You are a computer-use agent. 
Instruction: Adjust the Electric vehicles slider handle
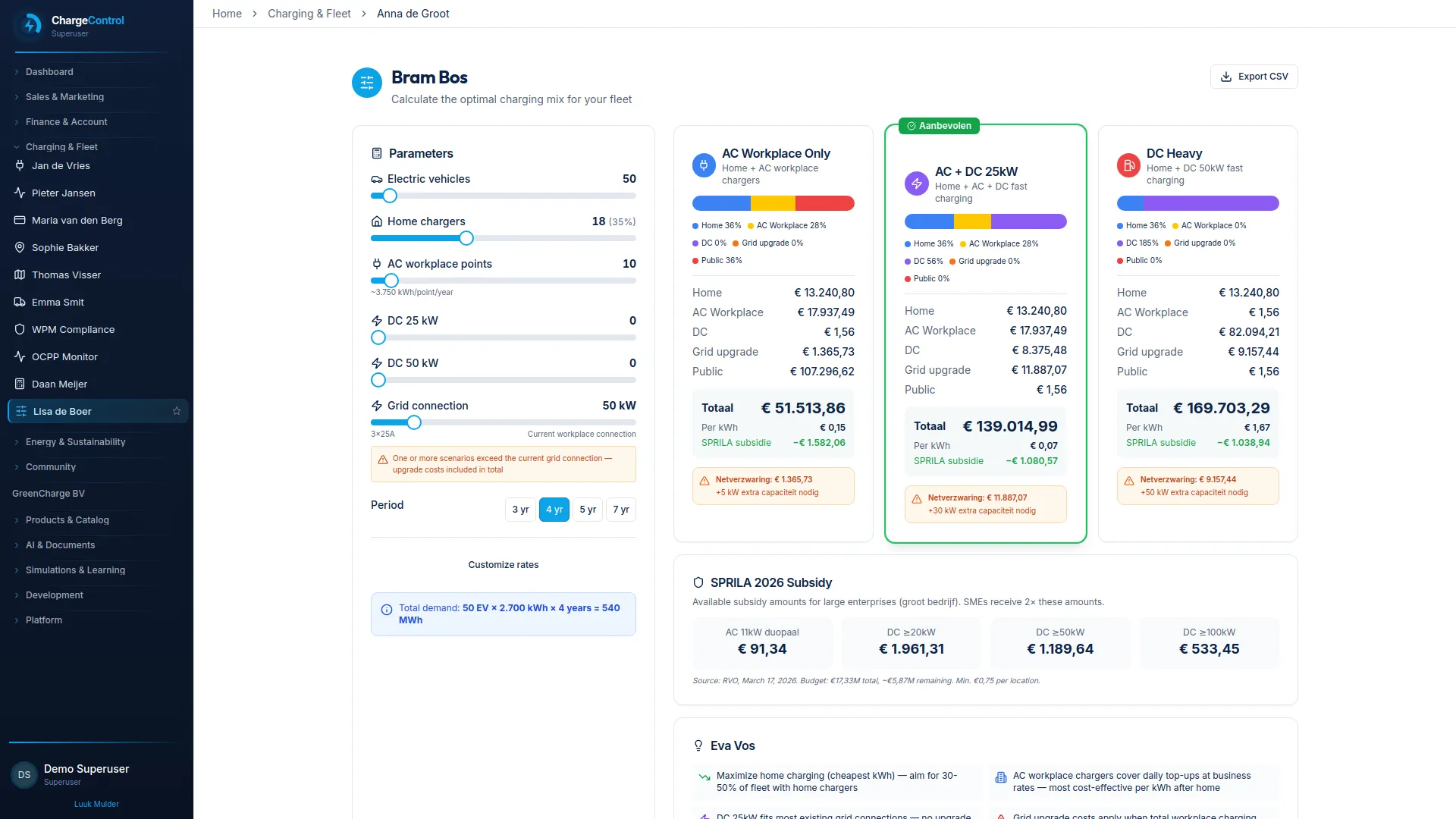(390, 196)
